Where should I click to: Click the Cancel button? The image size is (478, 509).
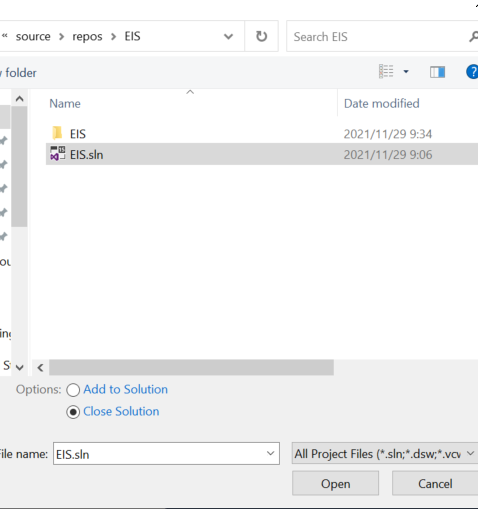[x=435, y=483]
